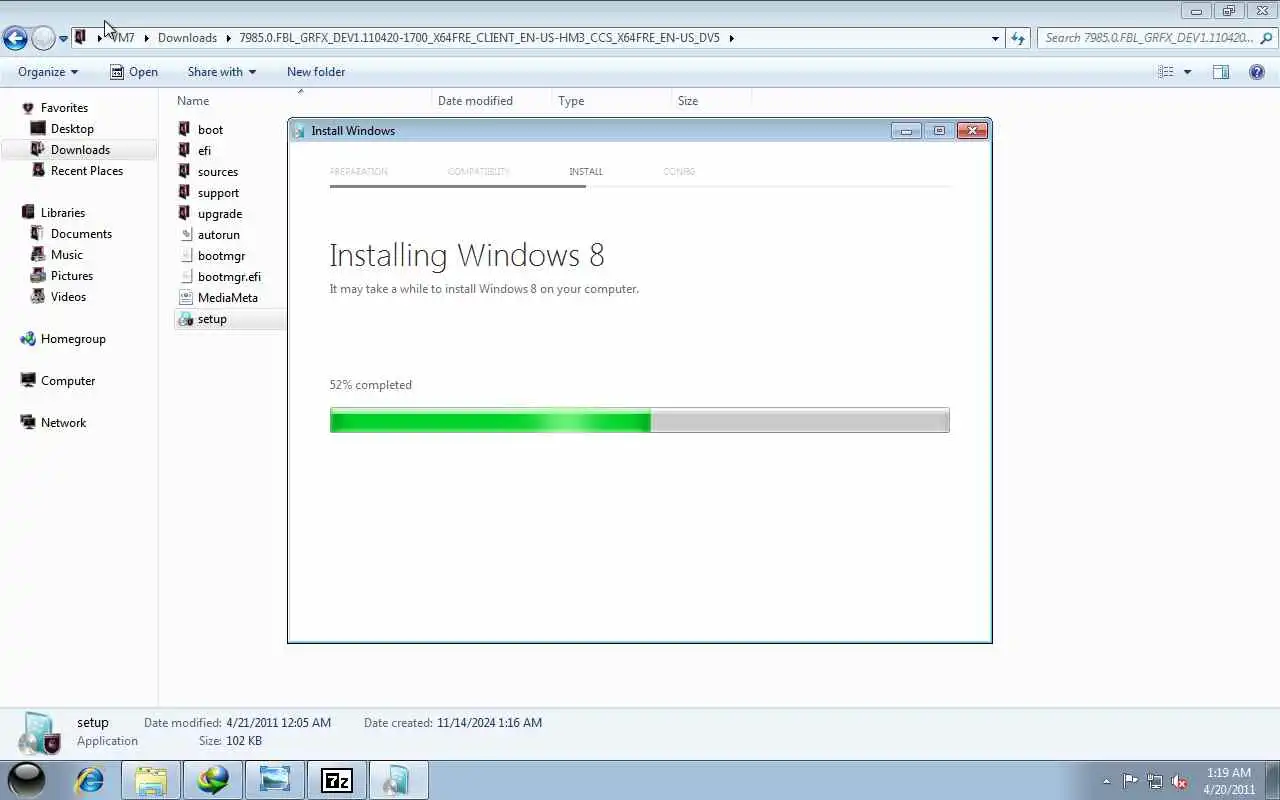Screen dimensions: 1280x800
Task: Select Recent Places under Favorites
Action: [87, 171]
